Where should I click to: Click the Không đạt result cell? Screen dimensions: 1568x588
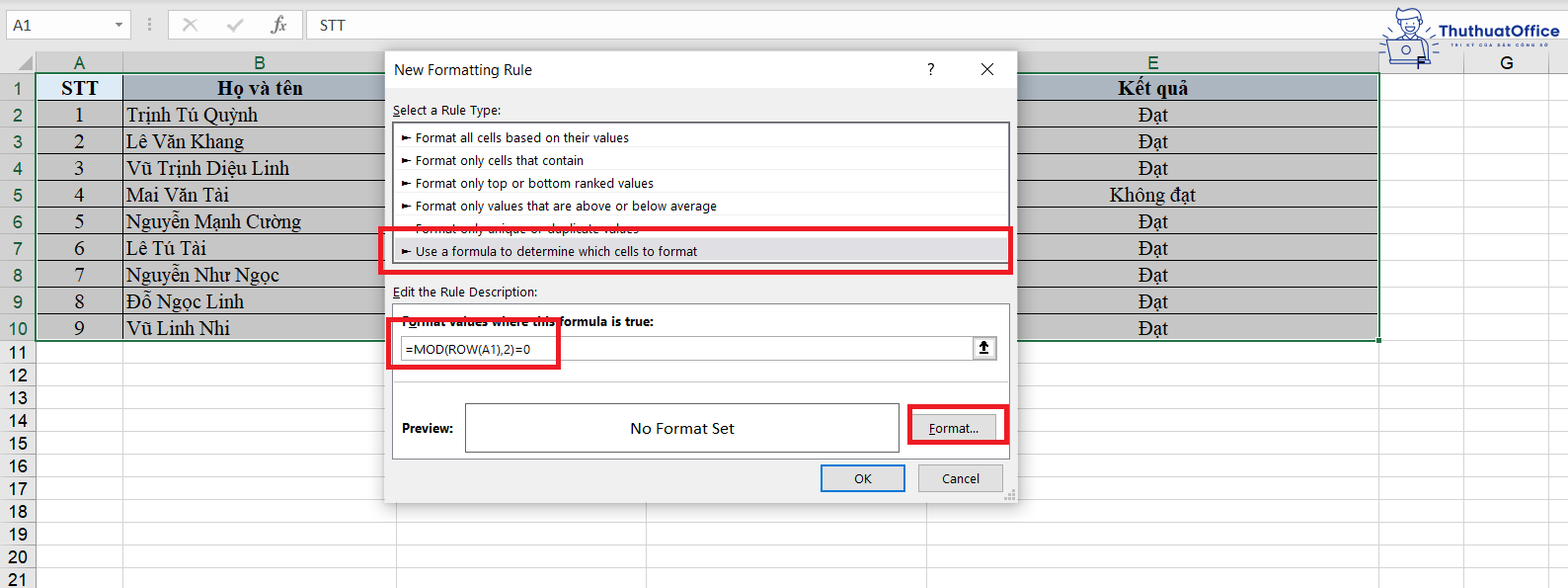pos(1198,195)
